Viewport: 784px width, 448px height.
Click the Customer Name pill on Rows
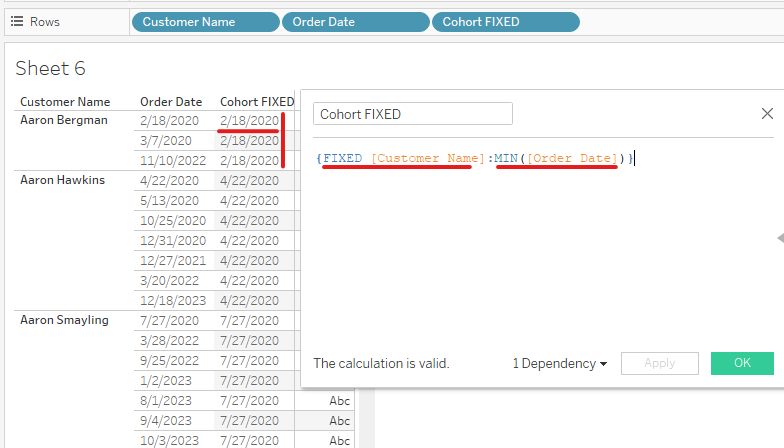pyautogui.click(x=206, y=22)
